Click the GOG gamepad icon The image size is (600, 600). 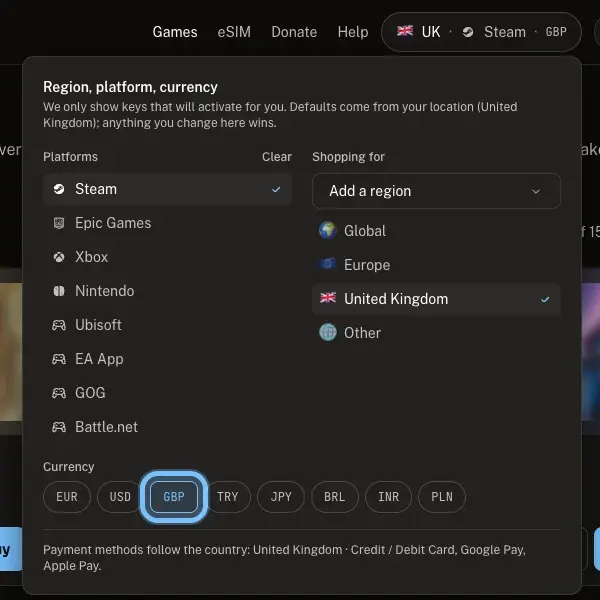[x=59, y=393]
